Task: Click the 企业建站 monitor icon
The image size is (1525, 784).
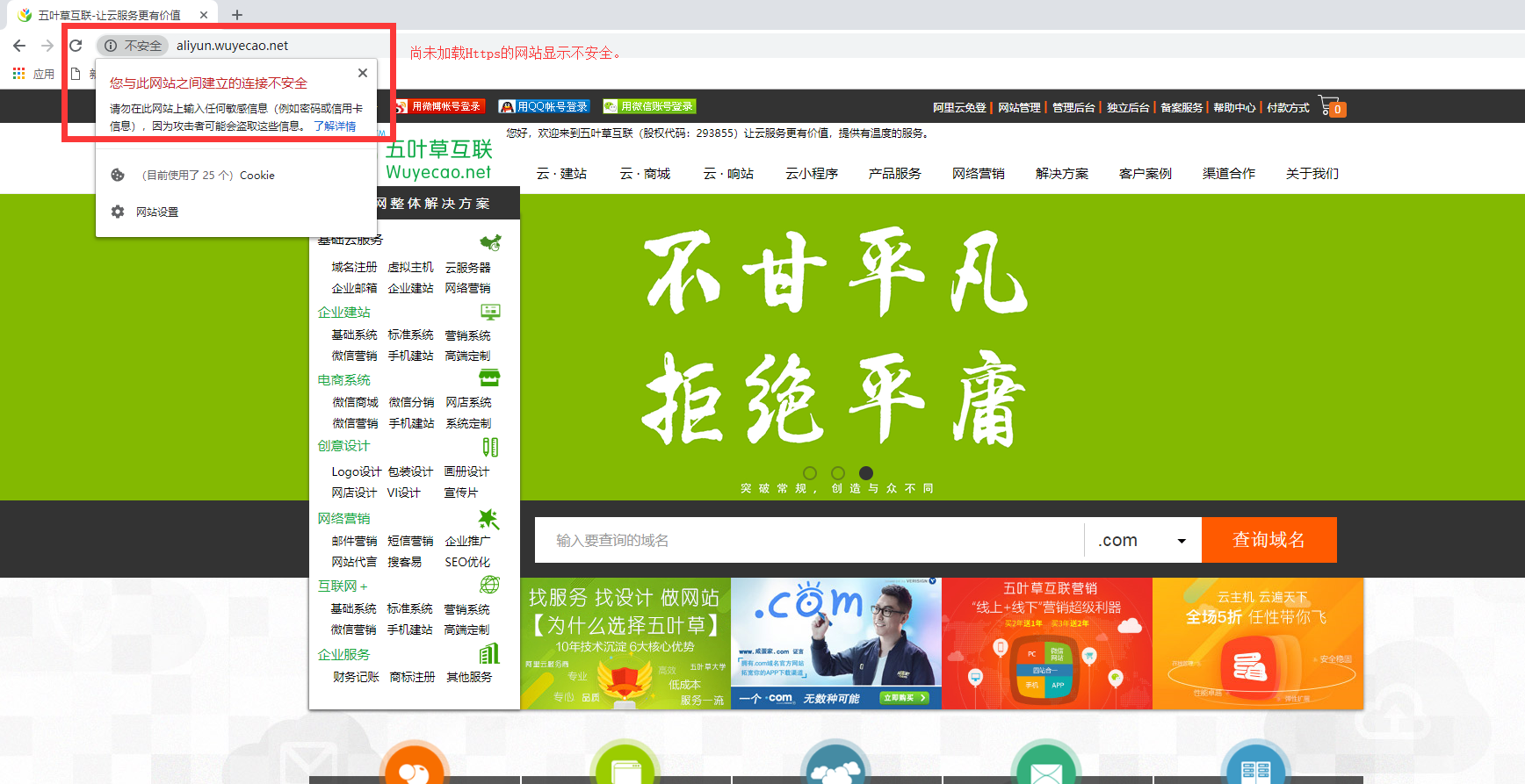Action: tap(490, 312)
